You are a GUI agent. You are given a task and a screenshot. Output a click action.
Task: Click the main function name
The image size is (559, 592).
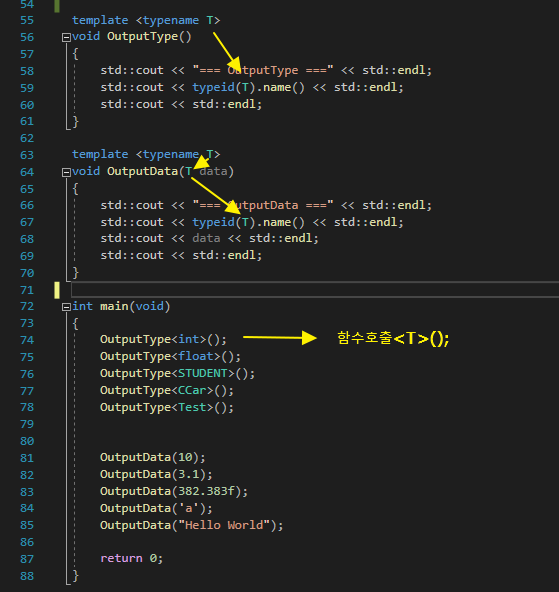(x=114, y=306)
